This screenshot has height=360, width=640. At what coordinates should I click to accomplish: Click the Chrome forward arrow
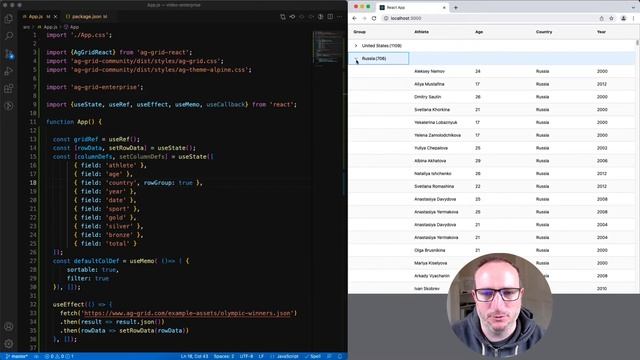tap(364, 18)
